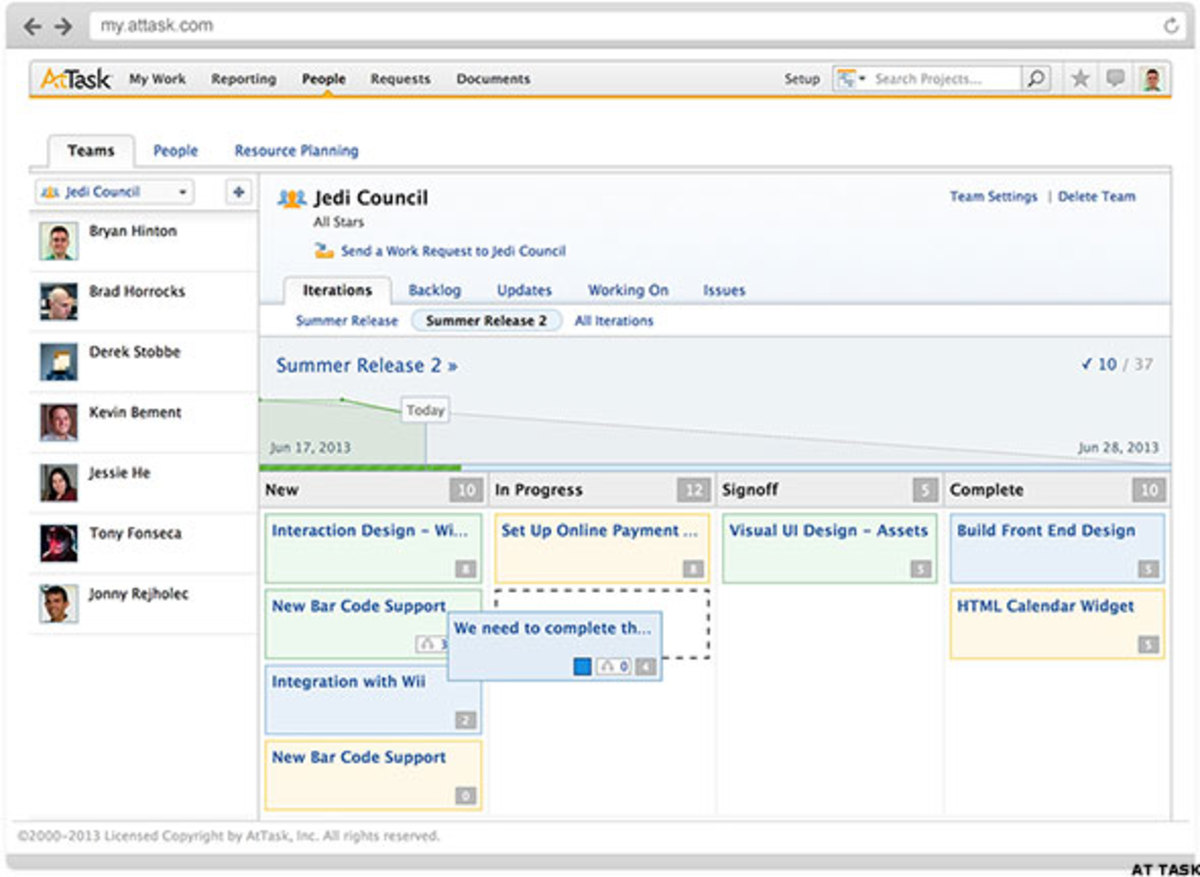
Task: Open the Reporting menu
Action: (243, 79)
